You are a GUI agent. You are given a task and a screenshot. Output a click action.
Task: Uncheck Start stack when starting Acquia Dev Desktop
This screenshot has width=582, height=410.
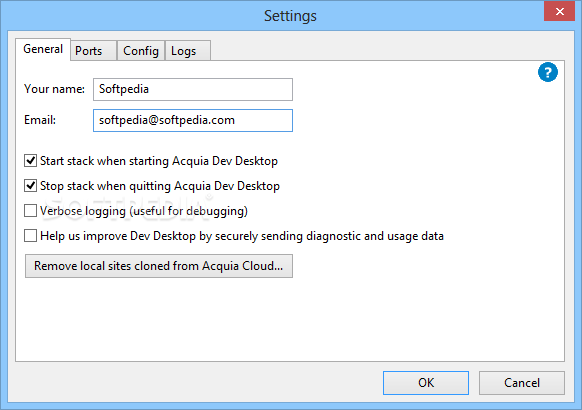(x=30, y=161)
